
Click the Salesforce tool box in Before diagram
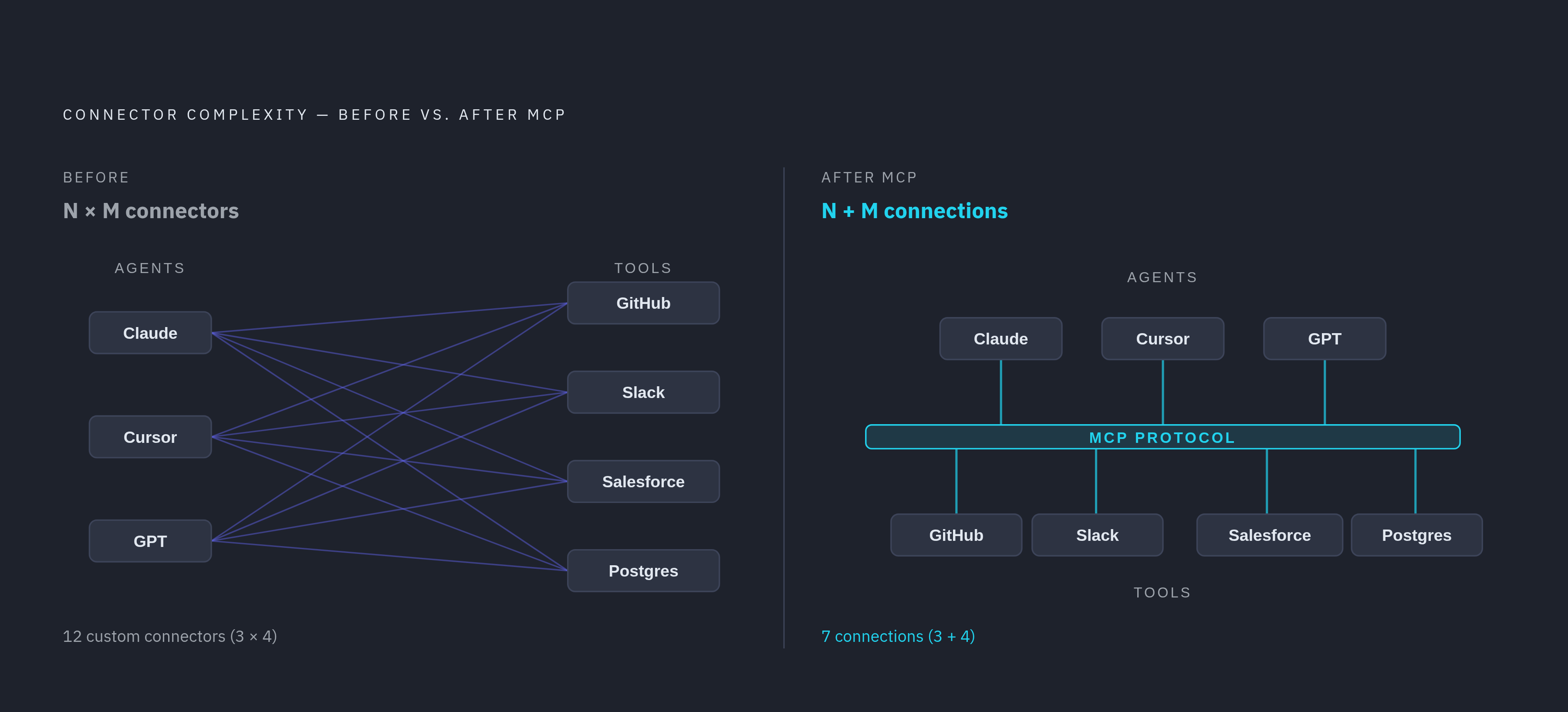coord(643,481)
